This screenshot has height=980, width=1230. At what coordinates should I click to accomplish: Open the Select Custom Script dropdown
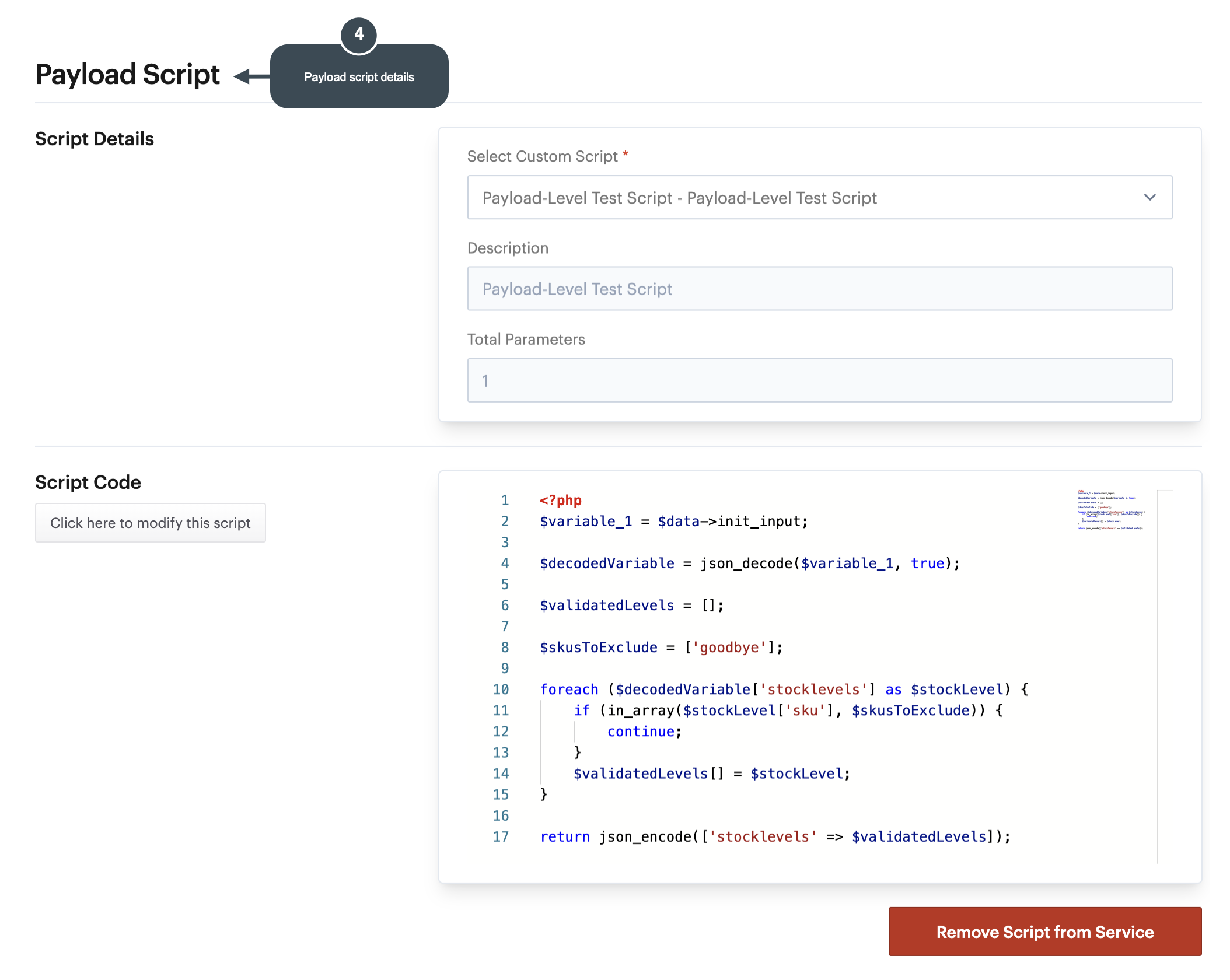tap(819, 198)
